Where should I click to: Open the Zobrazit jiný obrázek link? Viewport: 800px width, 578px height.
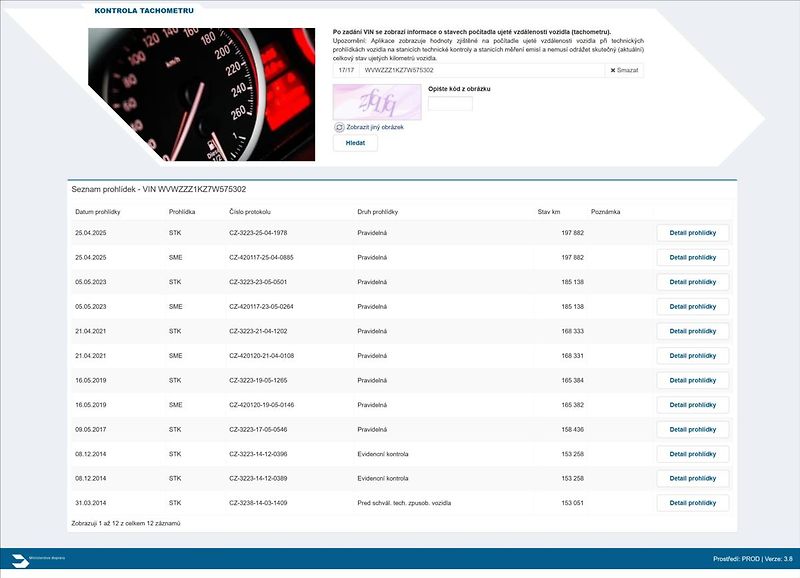pos(375,127)
